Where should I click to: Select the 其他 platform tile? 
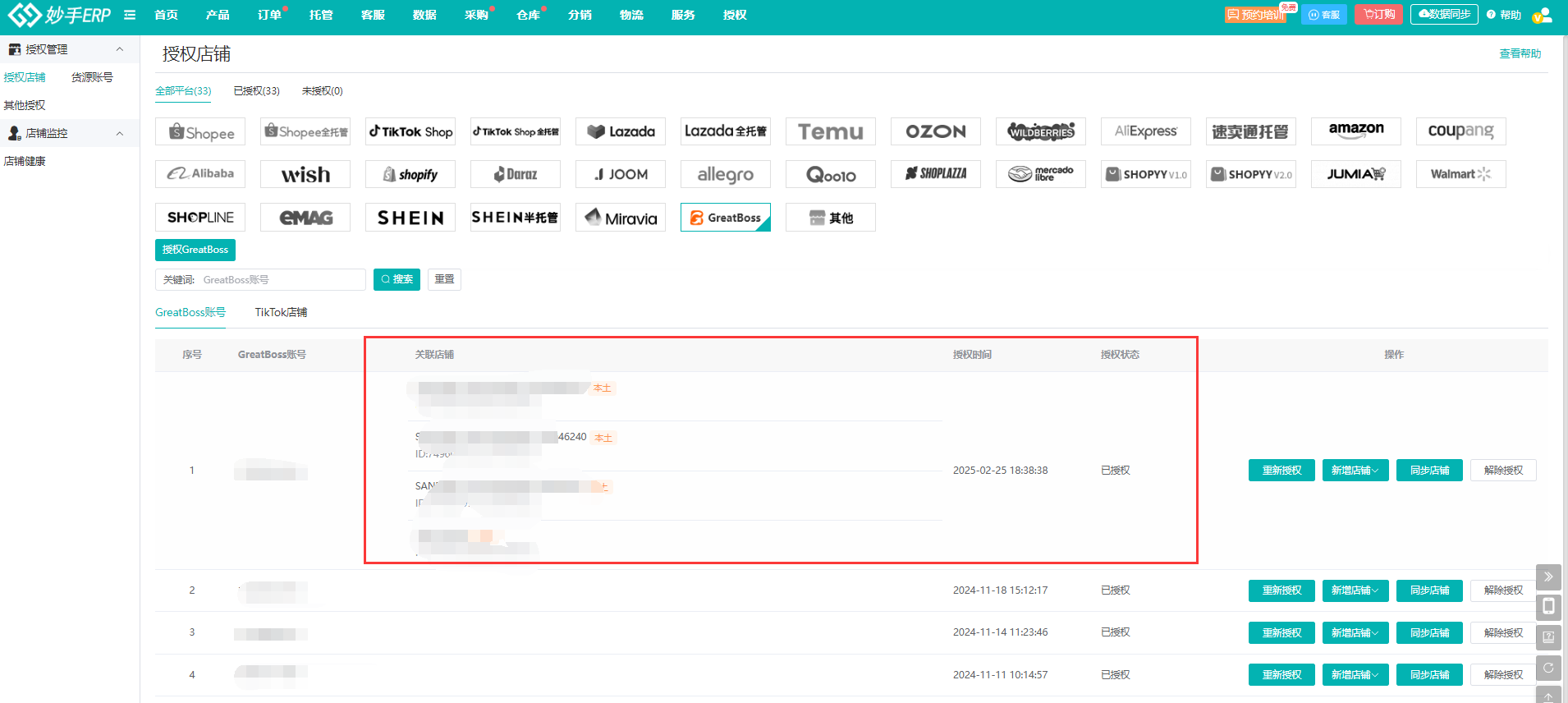[831, 218]
